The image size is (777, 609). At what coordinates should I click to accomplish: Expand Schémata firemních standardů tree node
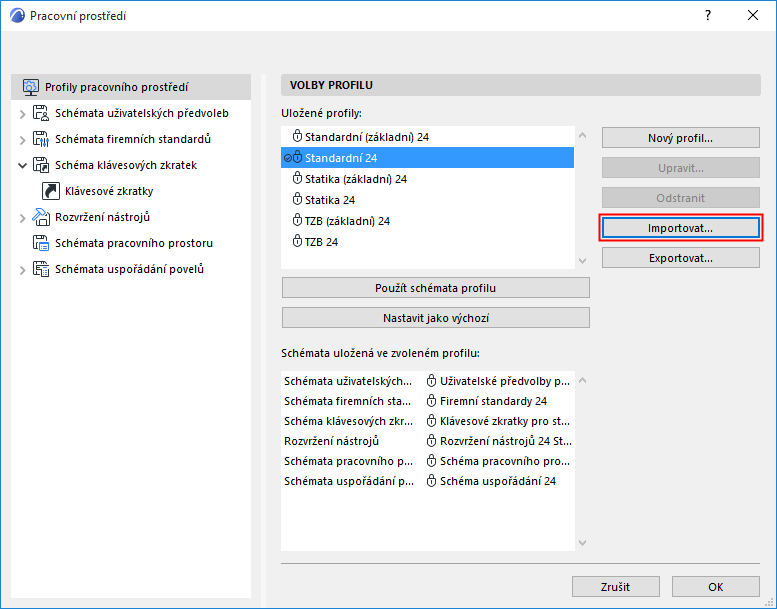[x=22, y=140]
